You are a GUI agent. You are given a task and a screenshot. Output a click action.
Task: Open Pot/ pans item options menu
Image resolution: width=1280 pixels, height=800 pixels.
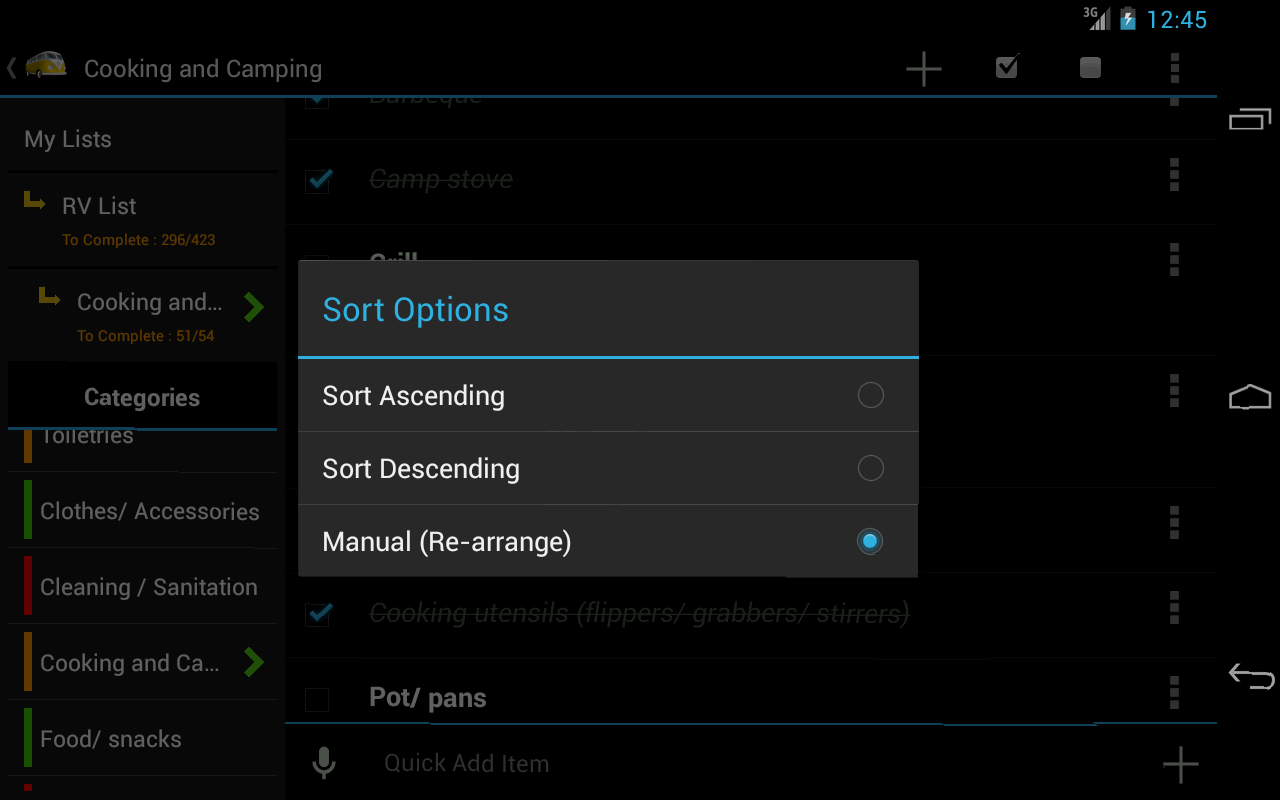(x=1174, y=692)
